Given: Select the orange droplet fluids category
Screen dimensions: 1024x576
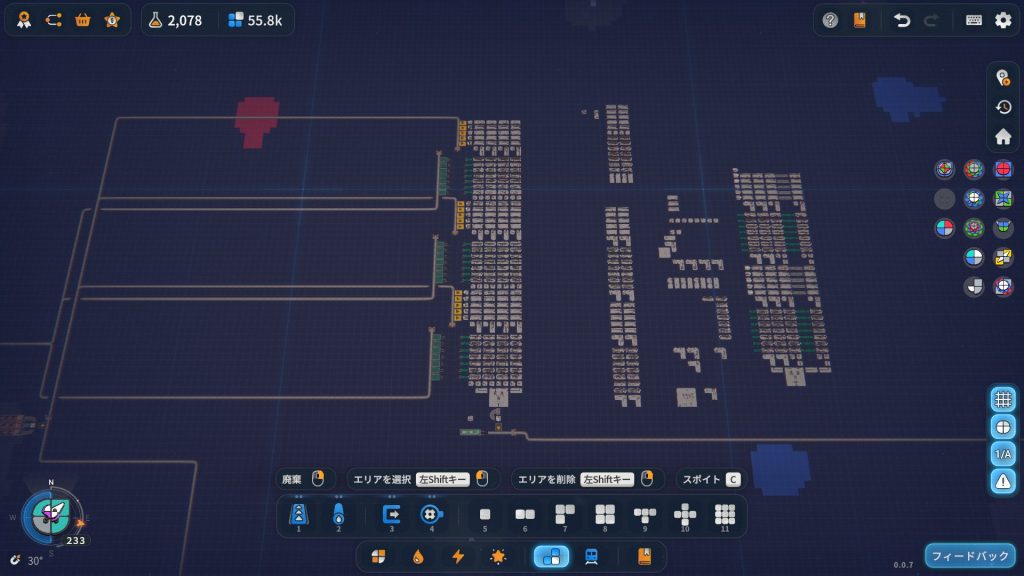Looking at the screenshot, I should click(418, 557).
